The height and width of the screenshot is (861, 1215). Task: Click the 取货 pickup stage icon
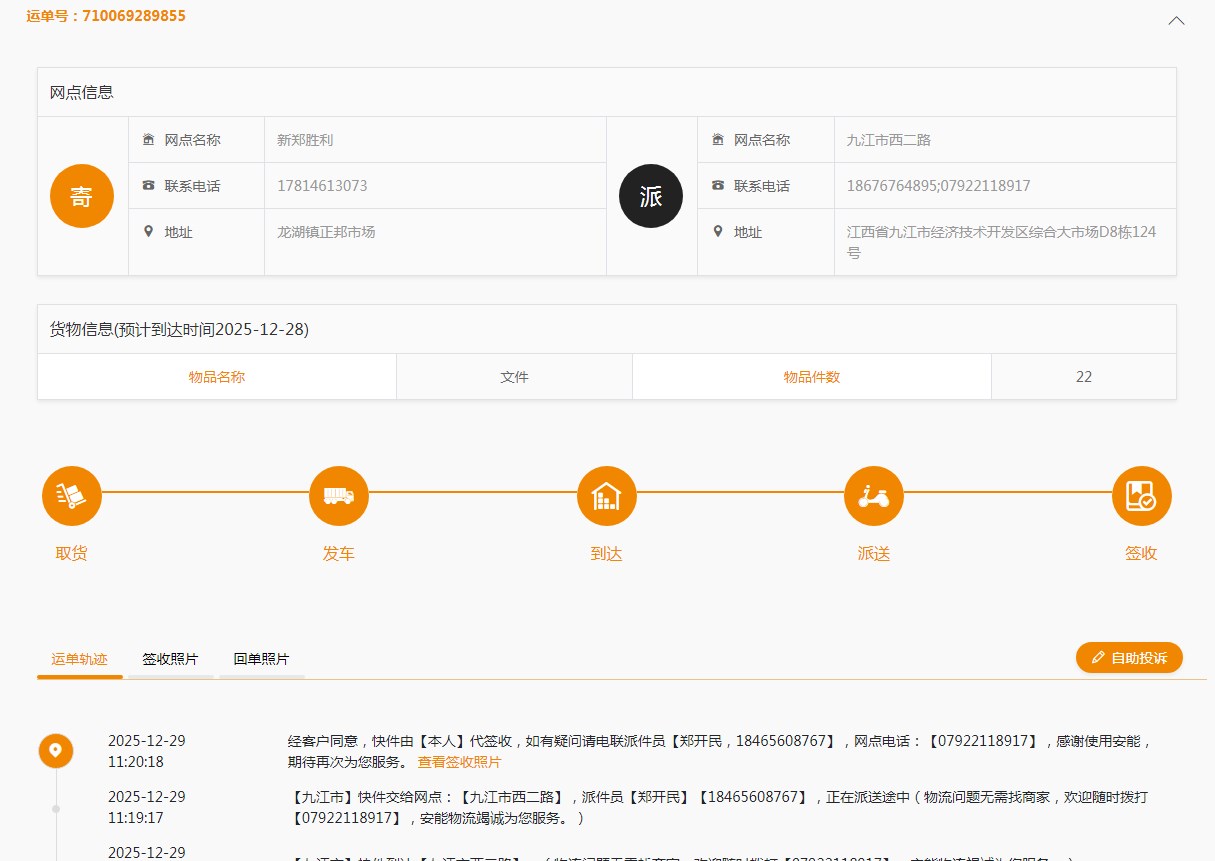pos(72,496)
